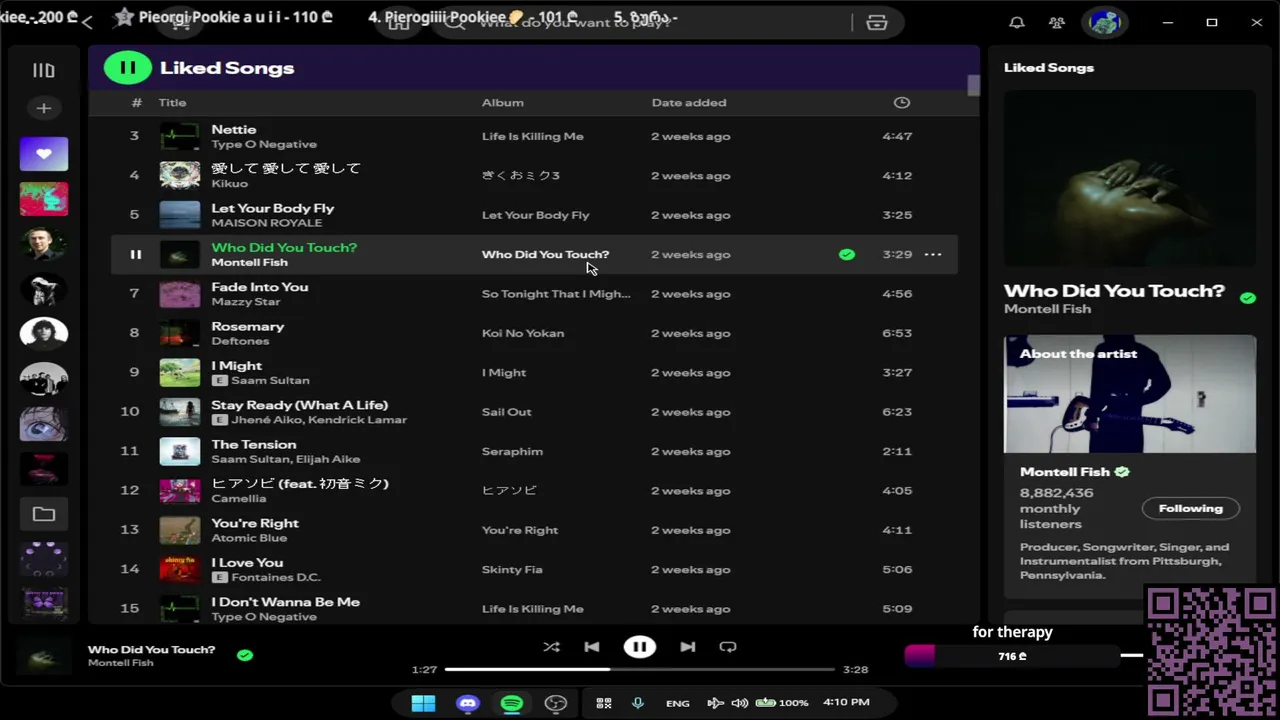
Task: Open the album link Seraphim
Action: [512, 451]
